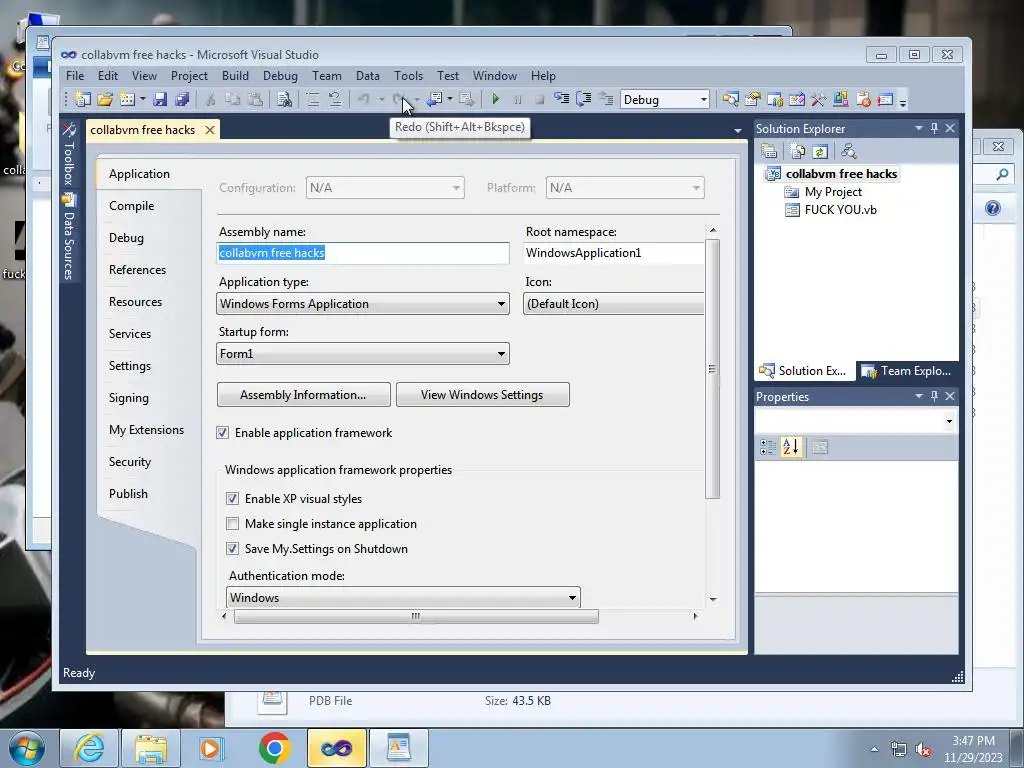Screen dimensions: 1024x768
Task: Click the Properties icon in Solution Explorer
Action: 769,152
